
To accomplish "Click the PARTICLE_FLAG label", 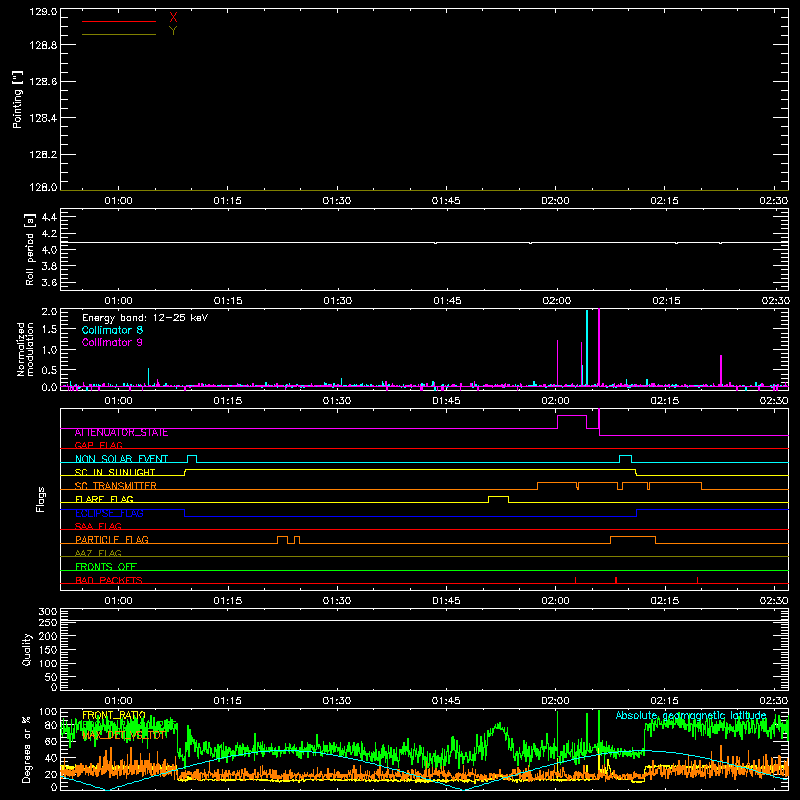I will coord(112,540).
